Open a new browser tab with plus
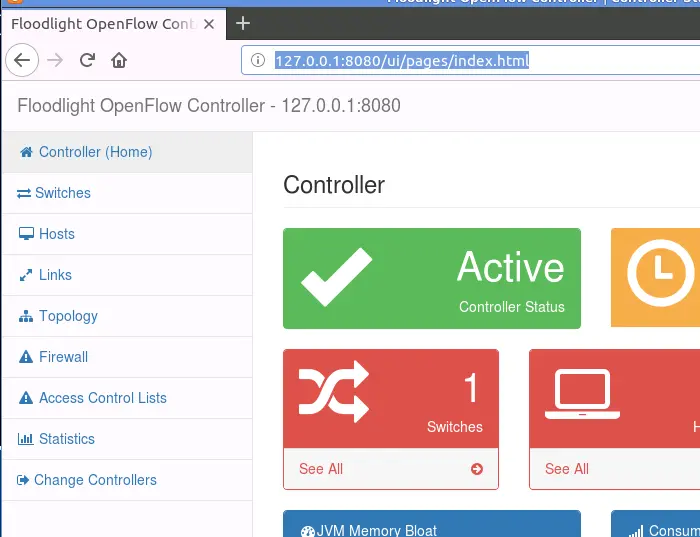The width and height of the screenshot is (700, 537). tap(243, 23)
